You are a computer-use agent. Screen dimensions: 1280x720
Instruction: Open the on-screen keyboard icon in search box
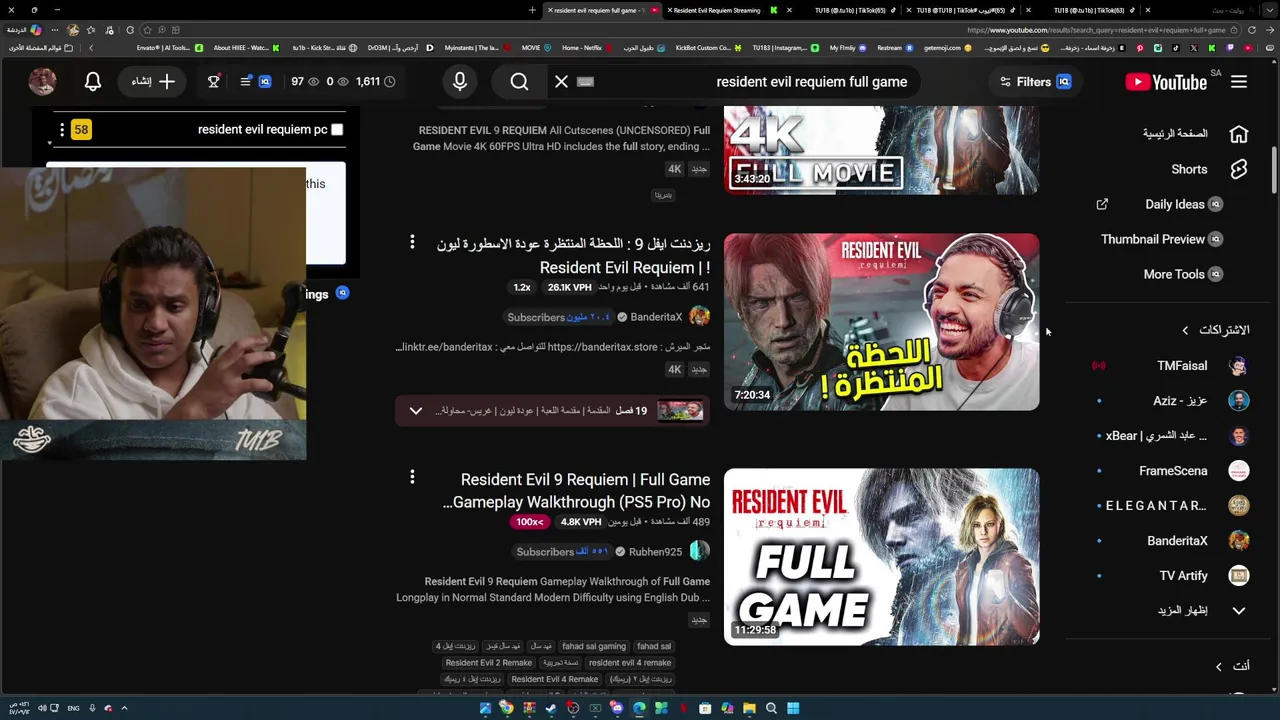coord(586,82)
